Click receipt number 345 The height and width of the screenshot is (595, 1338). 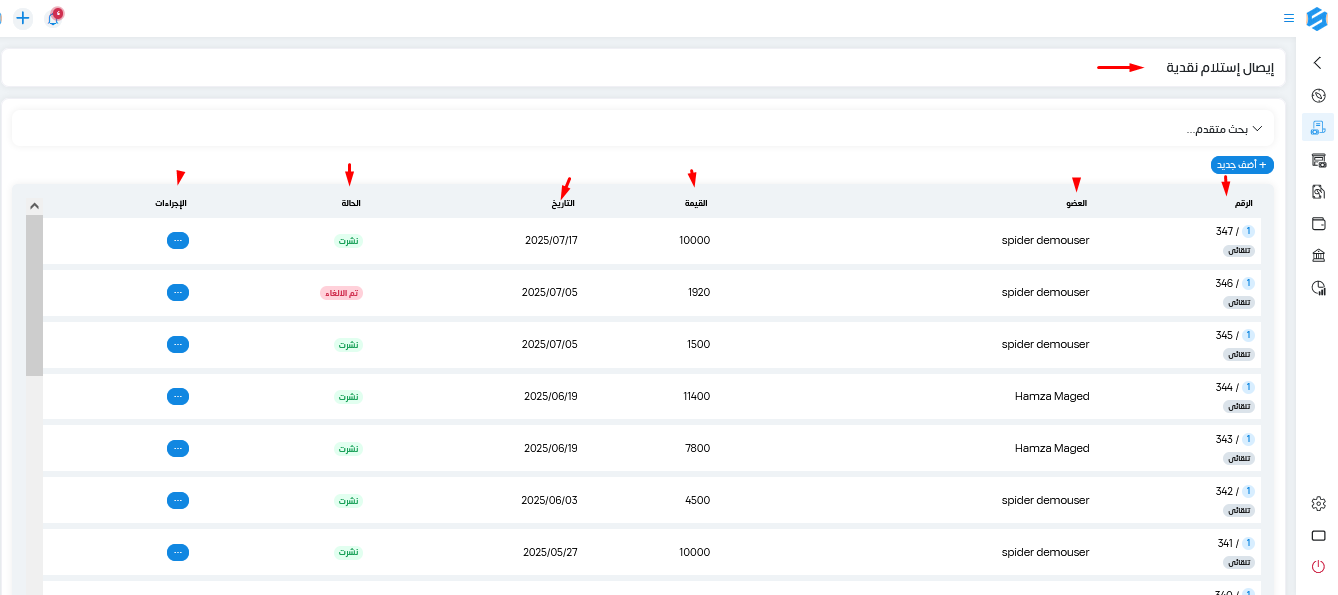(x=1224, y=335)
